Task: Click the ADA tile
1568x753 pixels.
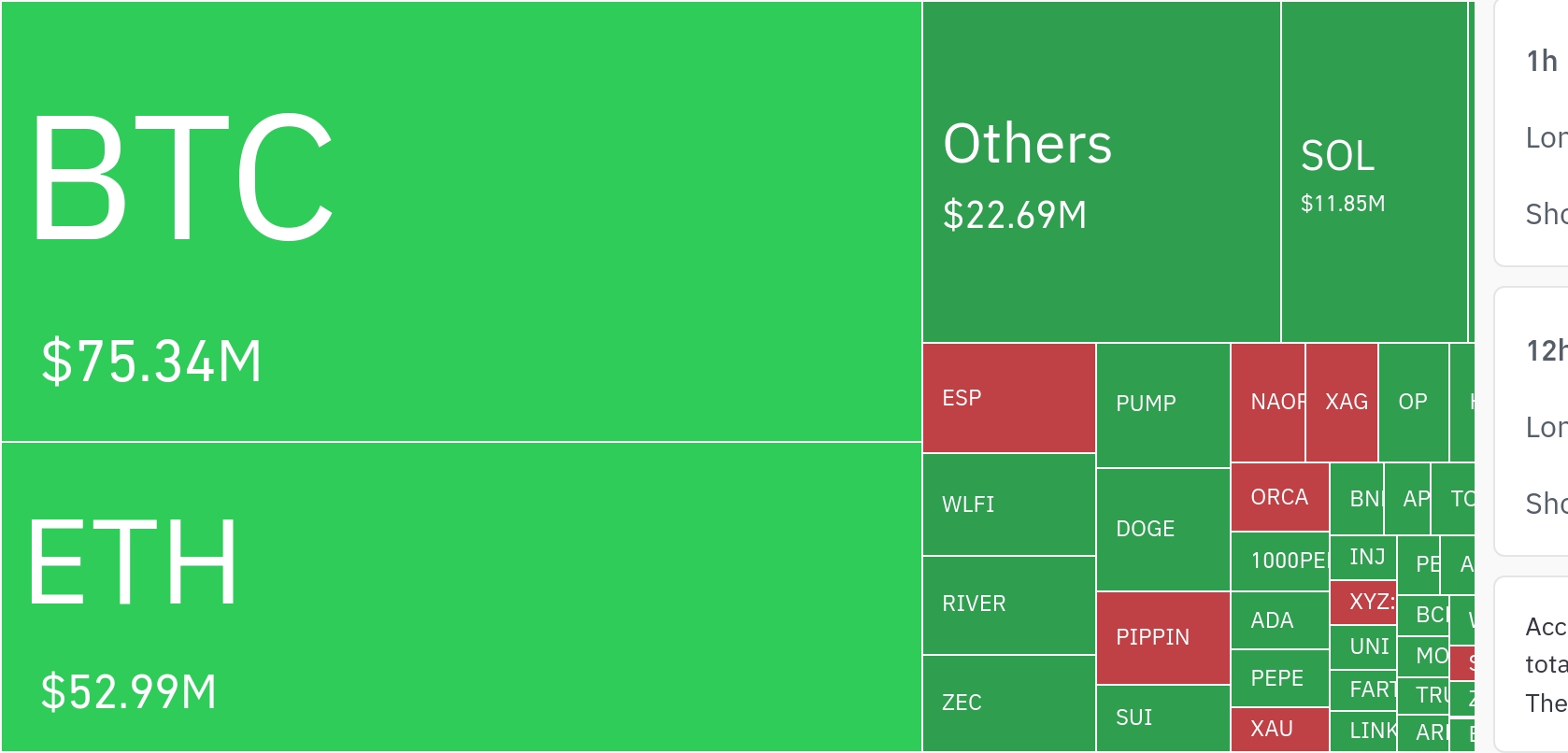Action: pyautogui.click(x=1279, y=620)
